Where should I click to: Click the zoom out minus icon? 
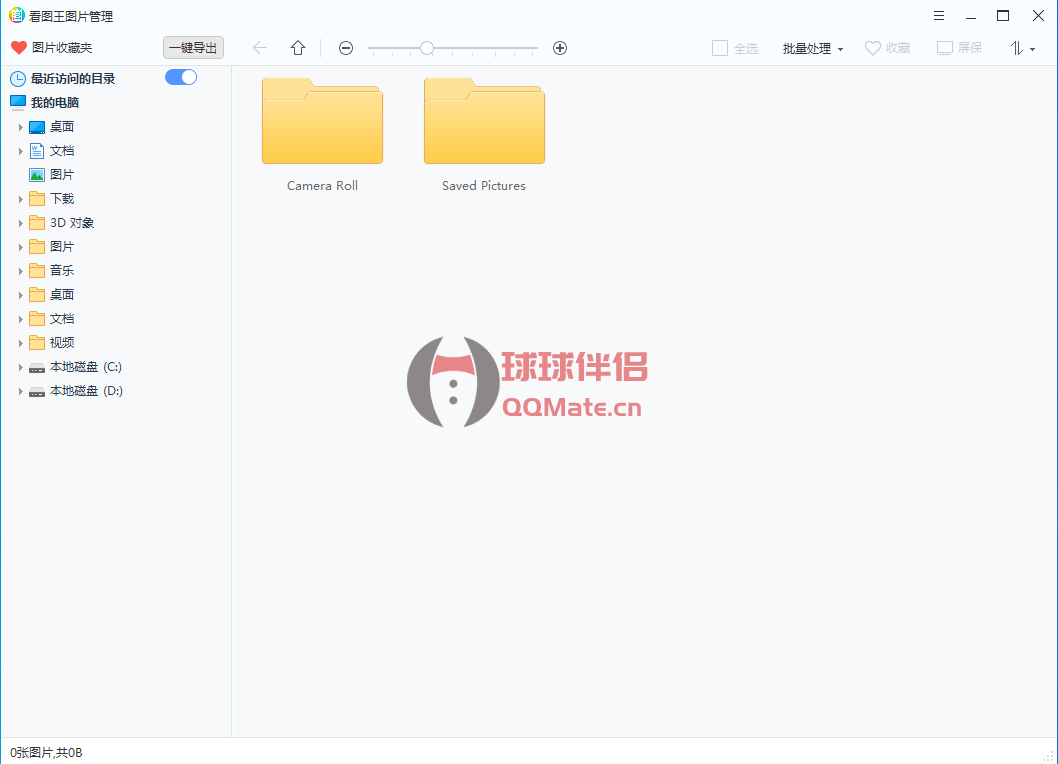[346, 48]
